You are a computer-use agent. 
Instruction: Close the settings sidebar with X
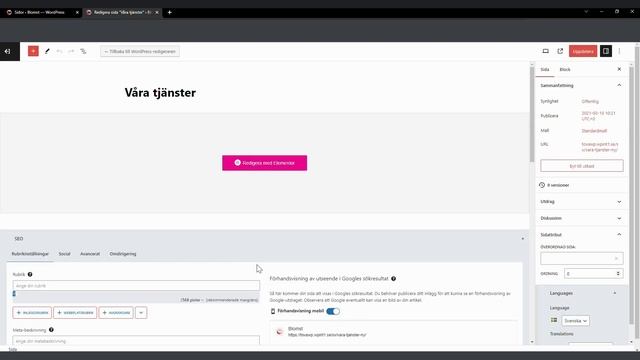(x=619, y=69)
